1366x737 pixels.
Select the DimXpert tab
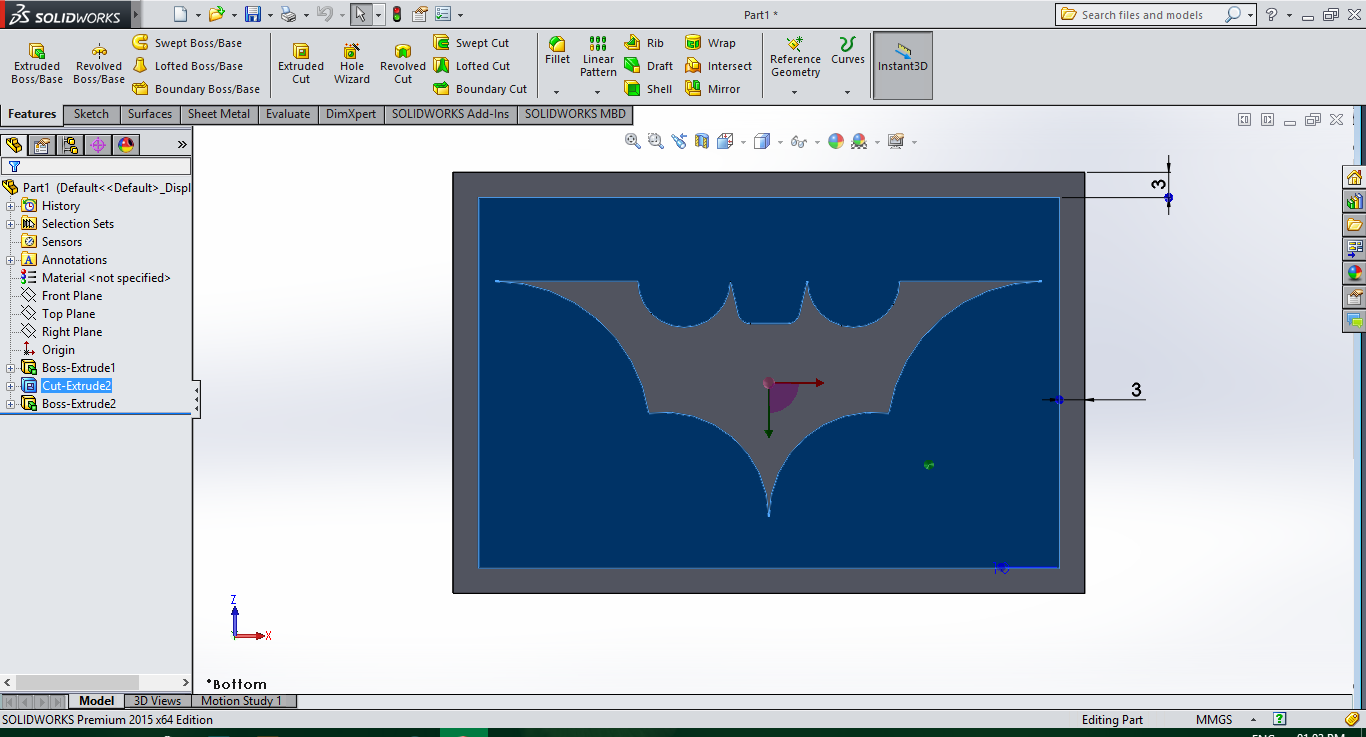[351, 114]
